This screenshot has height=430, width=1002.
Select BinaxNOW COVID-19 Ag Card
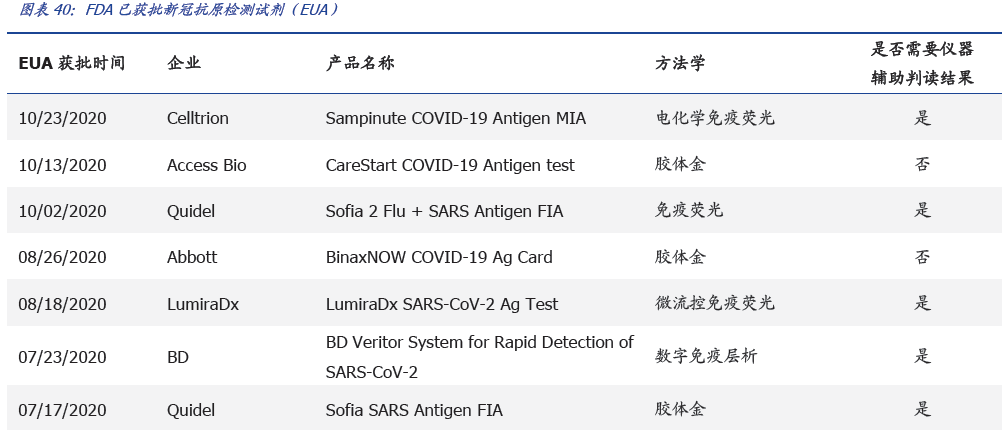439,257
